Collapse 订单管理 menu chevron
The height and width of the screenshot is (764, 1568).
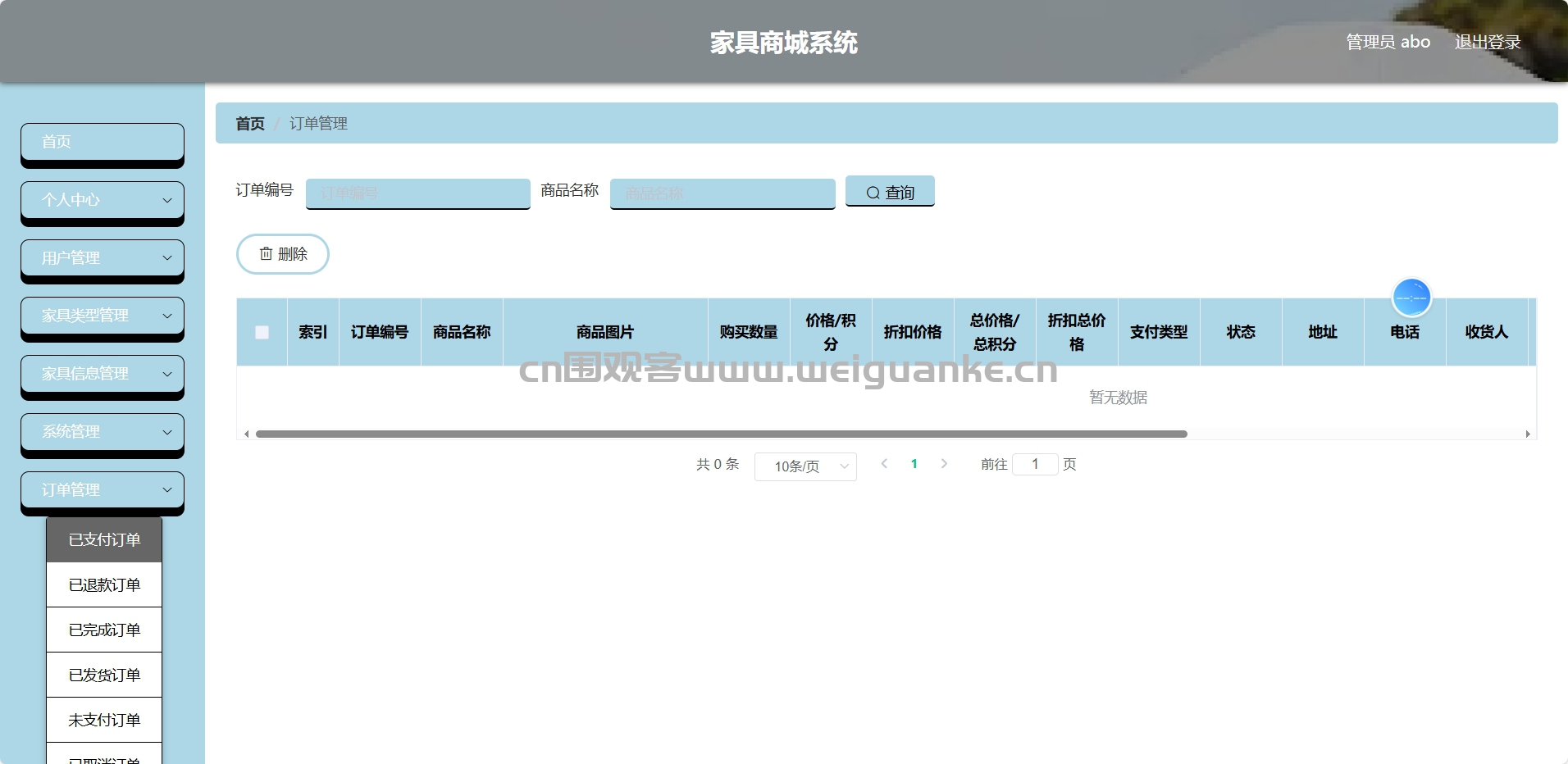click(x=167, y=490)
